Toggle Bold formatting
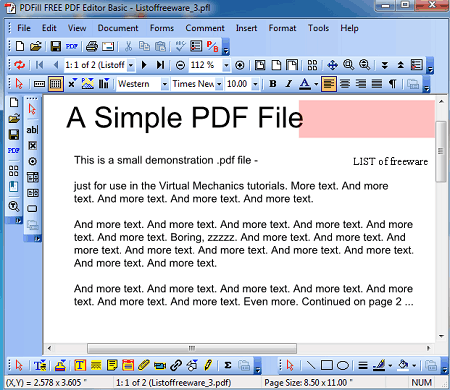This screenshot has height=390, width=450. (273, 84)
